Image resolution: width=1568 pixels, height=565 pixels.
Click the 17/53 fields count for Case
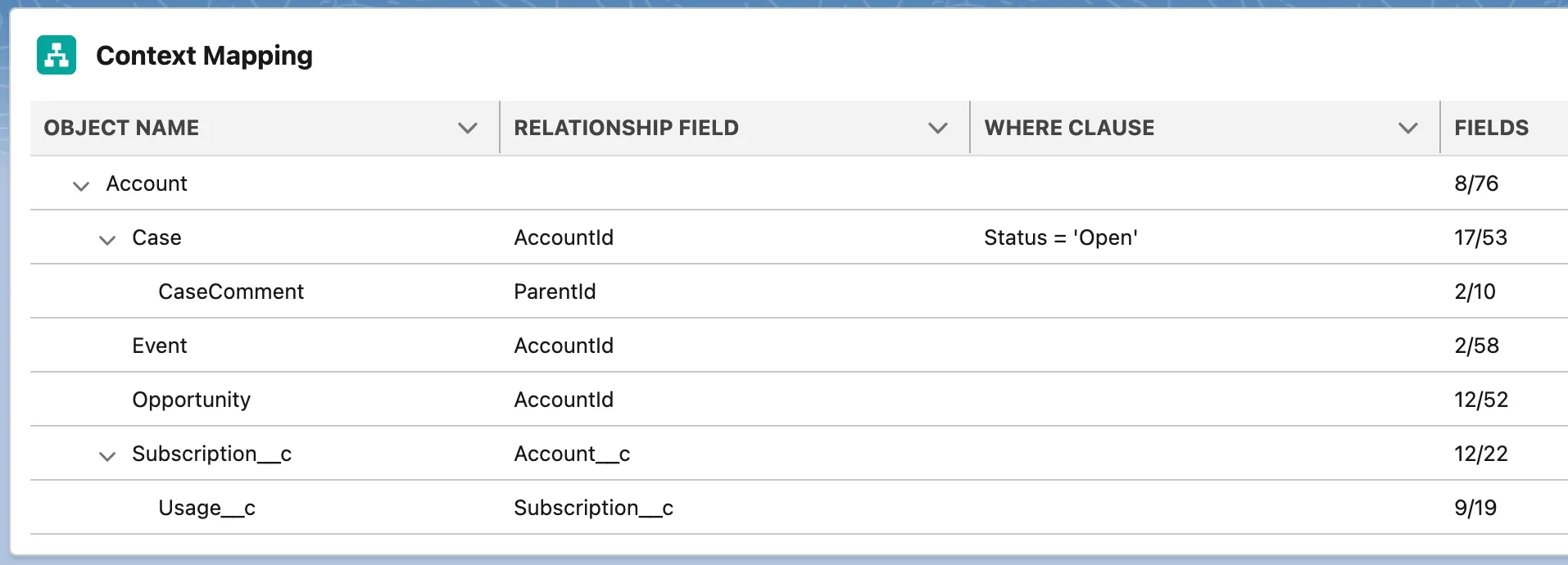pyautogui.click(x=1480, y=237)
